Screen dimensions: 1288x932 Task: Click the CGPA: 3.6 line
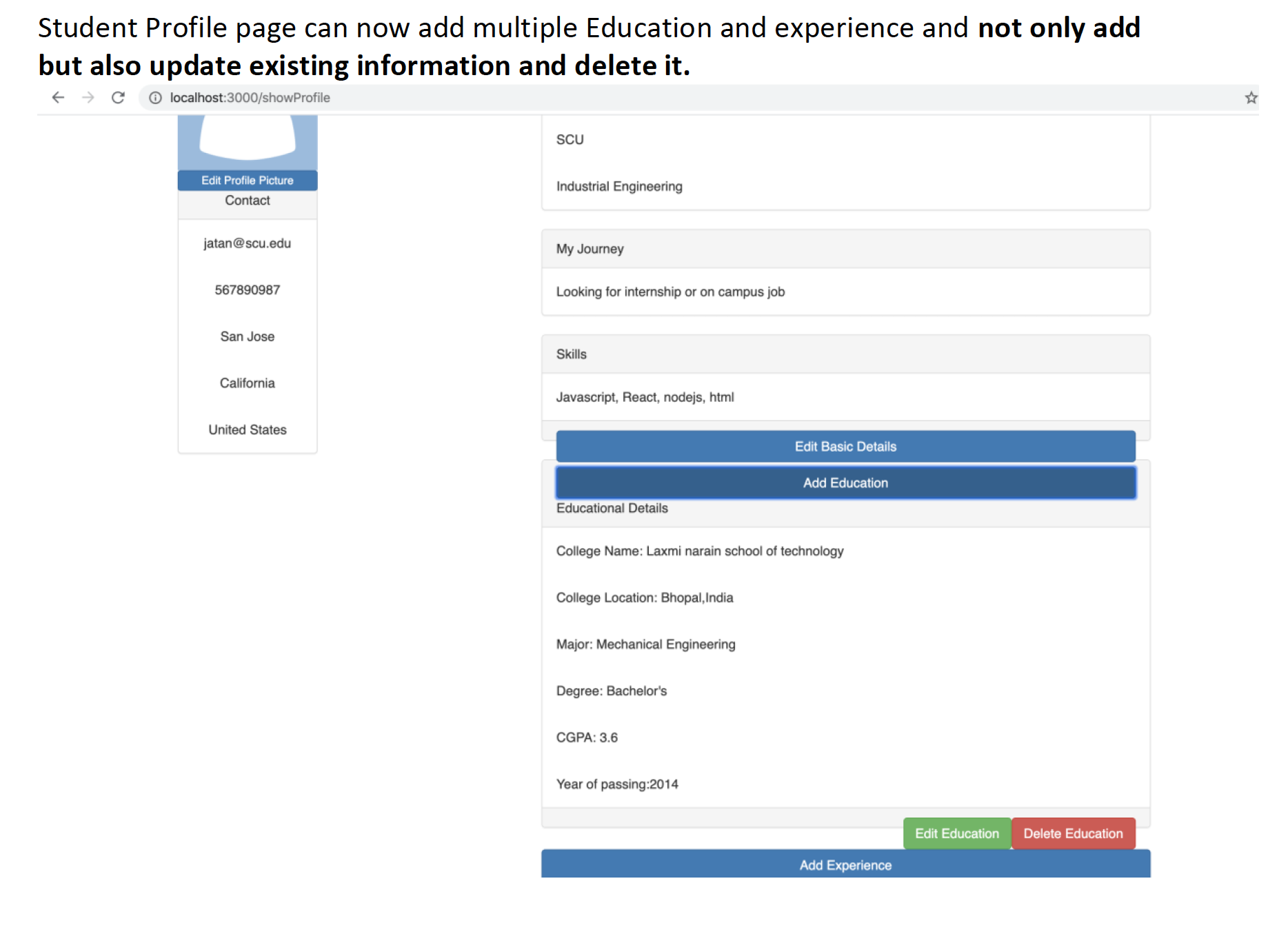[587, 738]
